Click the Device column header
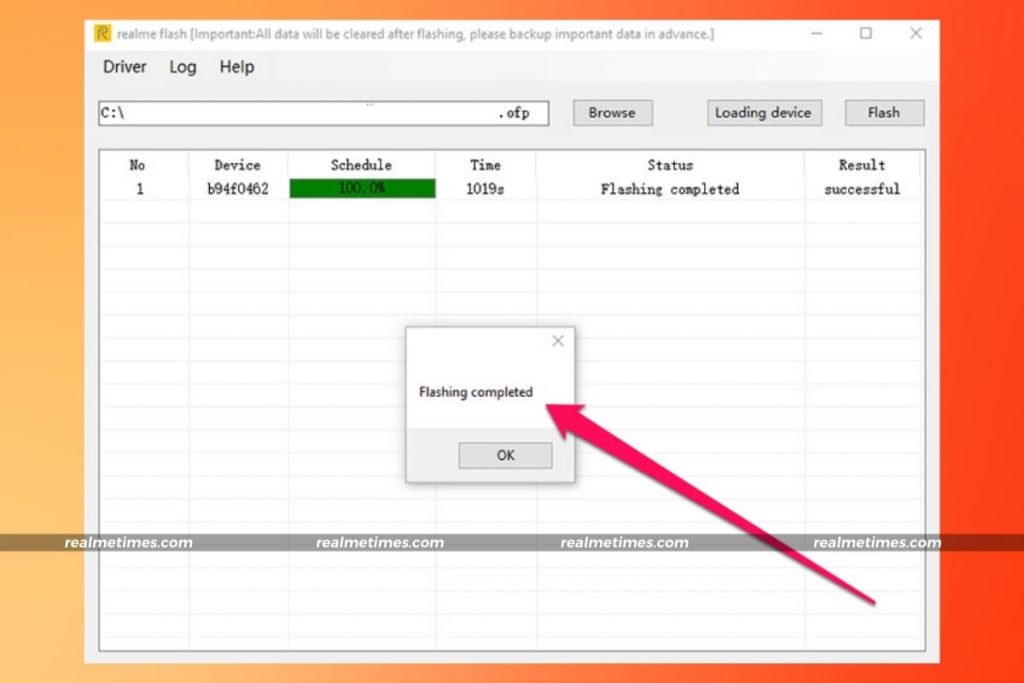Image resolution: width=1024 pixels, height=683 pixels. coord(237,165)
